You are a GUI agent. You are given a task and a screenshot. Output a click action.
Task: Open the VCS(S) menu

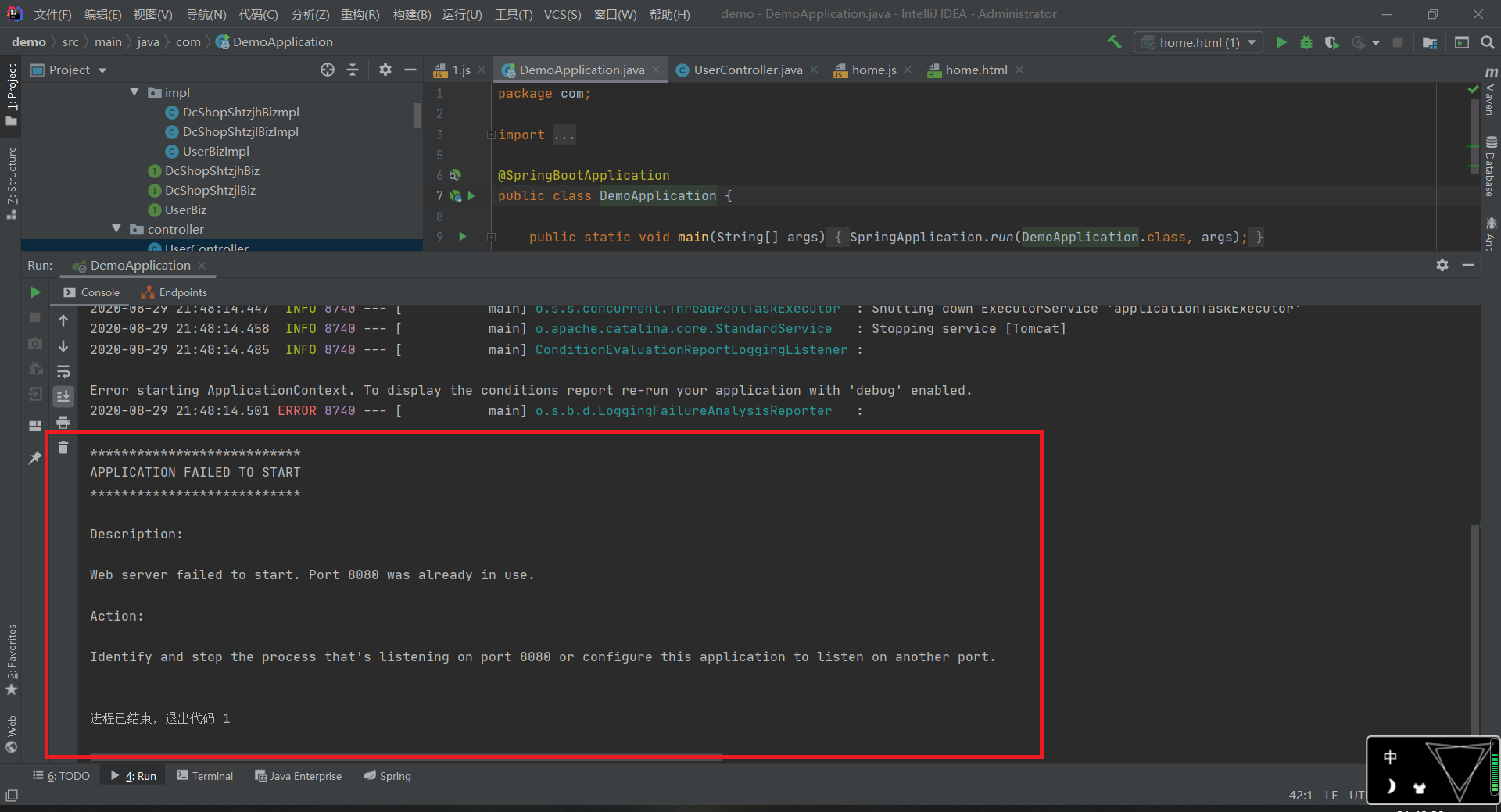click(x=562, y=14)
